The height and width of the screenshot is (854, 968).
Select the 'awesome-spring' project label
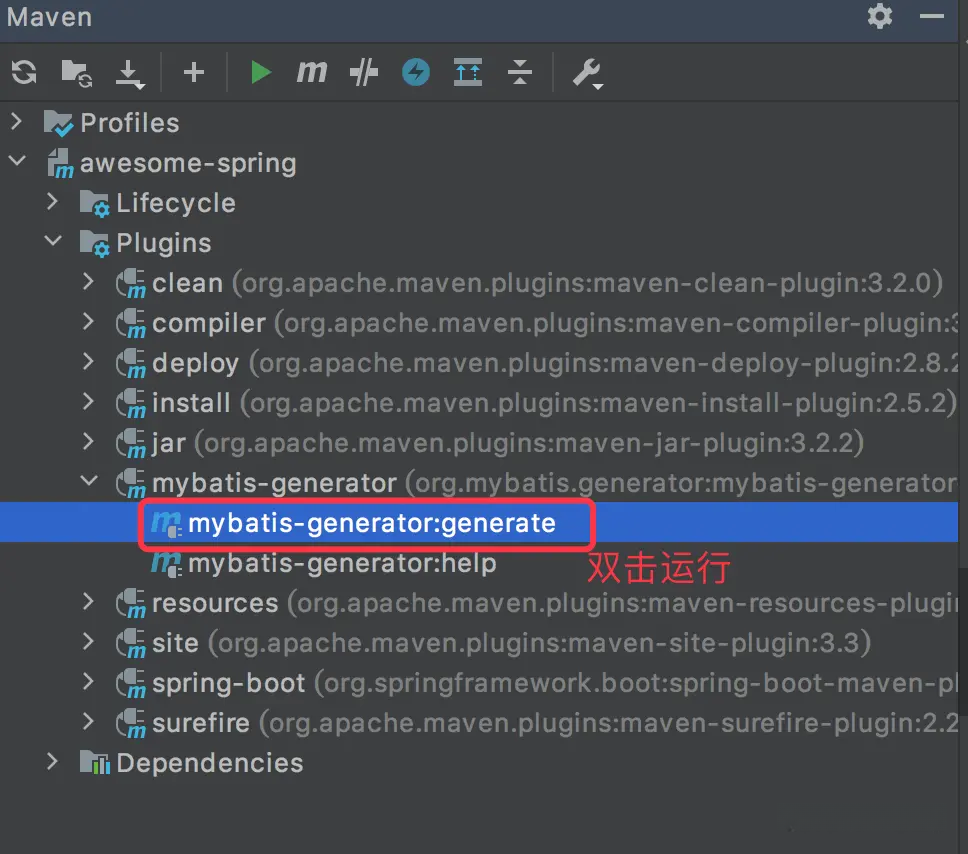coord(188,164)
